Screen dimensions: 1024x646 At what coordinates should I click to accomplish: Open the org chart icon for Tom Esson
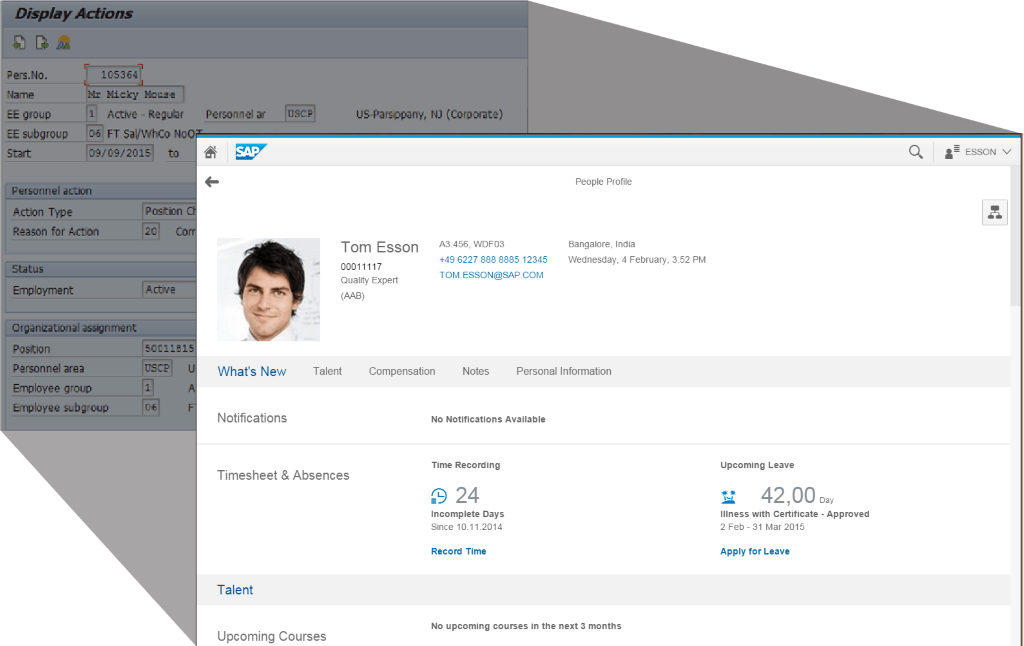(x=994, y=212)
